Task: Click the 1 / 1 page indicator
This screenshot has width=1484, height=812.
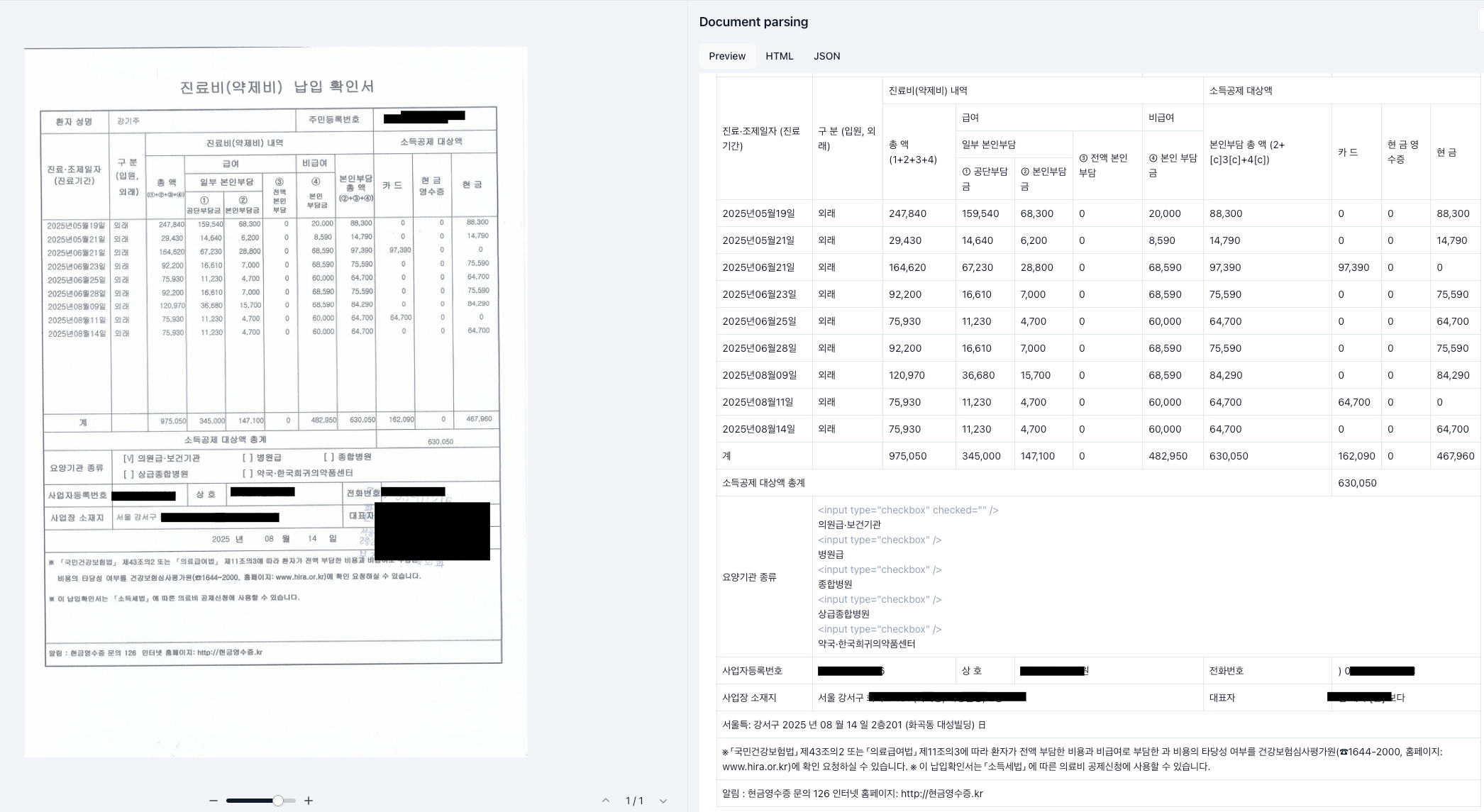Action: (634, 801)
